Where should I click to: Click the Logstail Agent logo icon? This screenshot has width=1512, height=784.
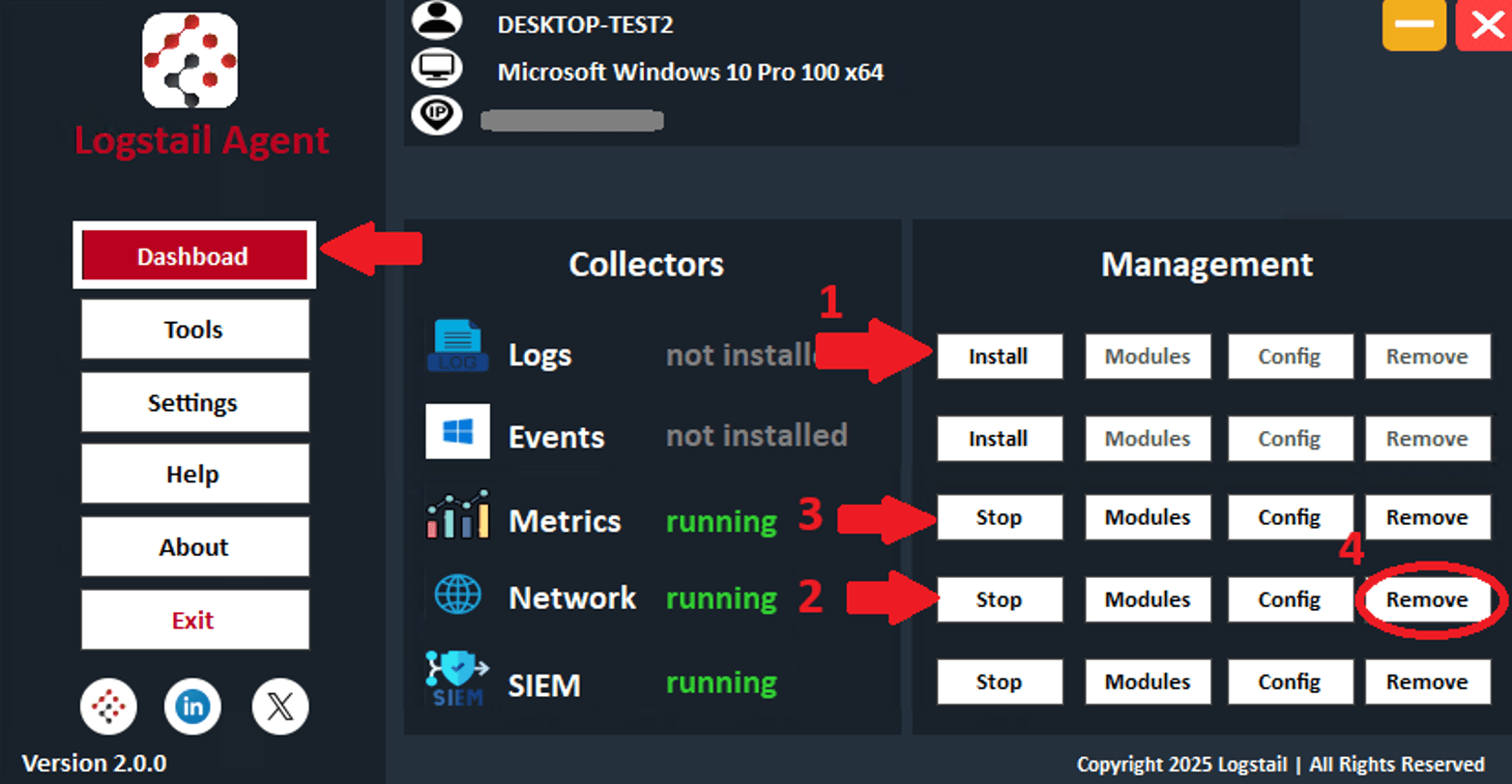tap(189, 61)
